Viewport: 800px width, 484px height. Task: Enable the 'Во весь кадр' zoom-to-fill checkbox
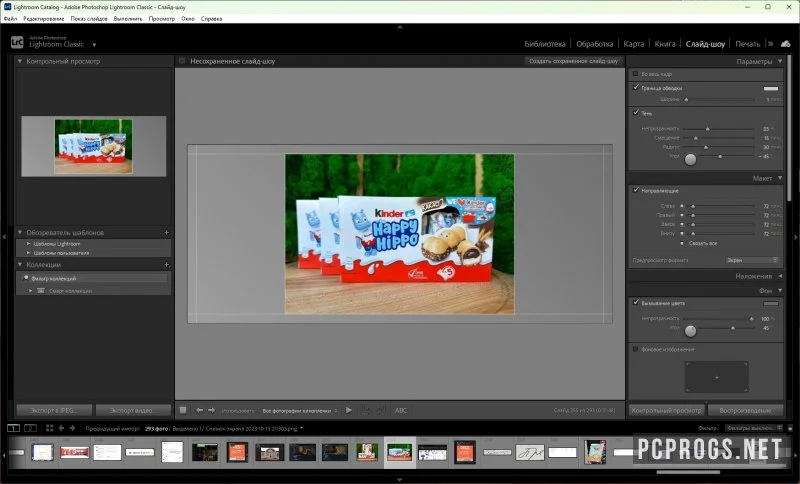(x=635, y=74)
